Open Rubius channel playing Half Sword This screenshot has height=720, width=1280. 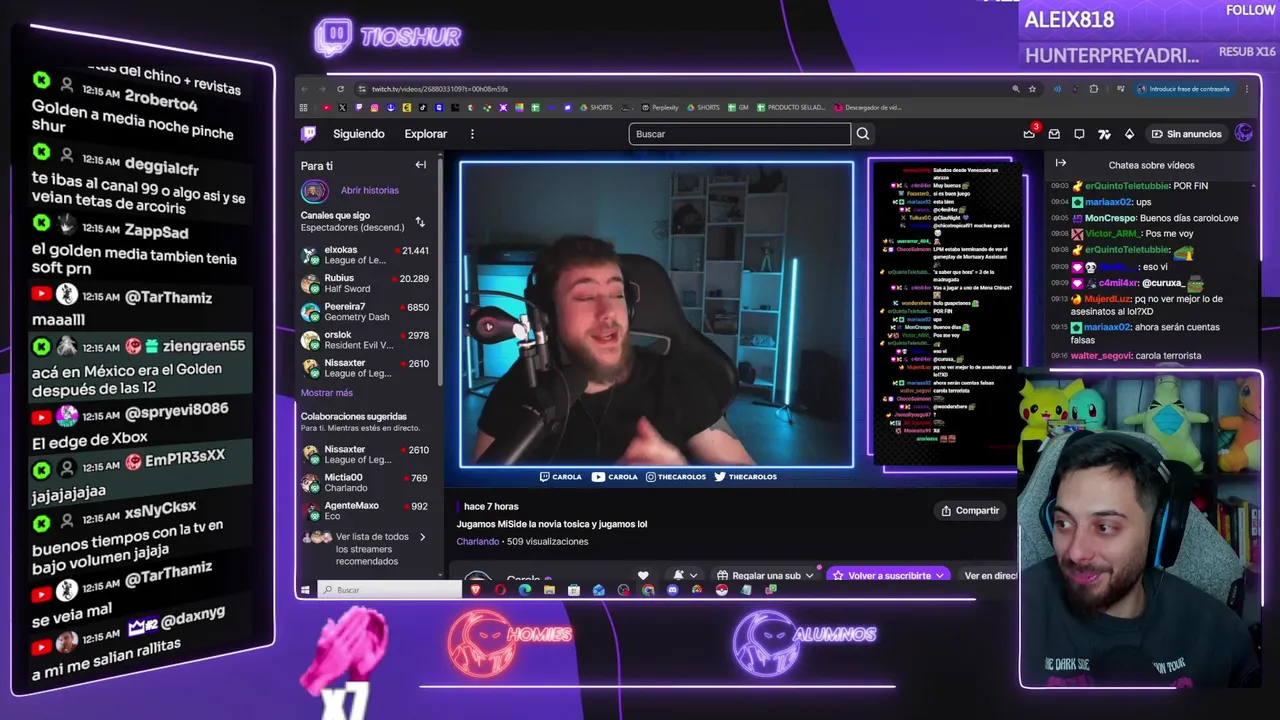click(x=365, y=283)
